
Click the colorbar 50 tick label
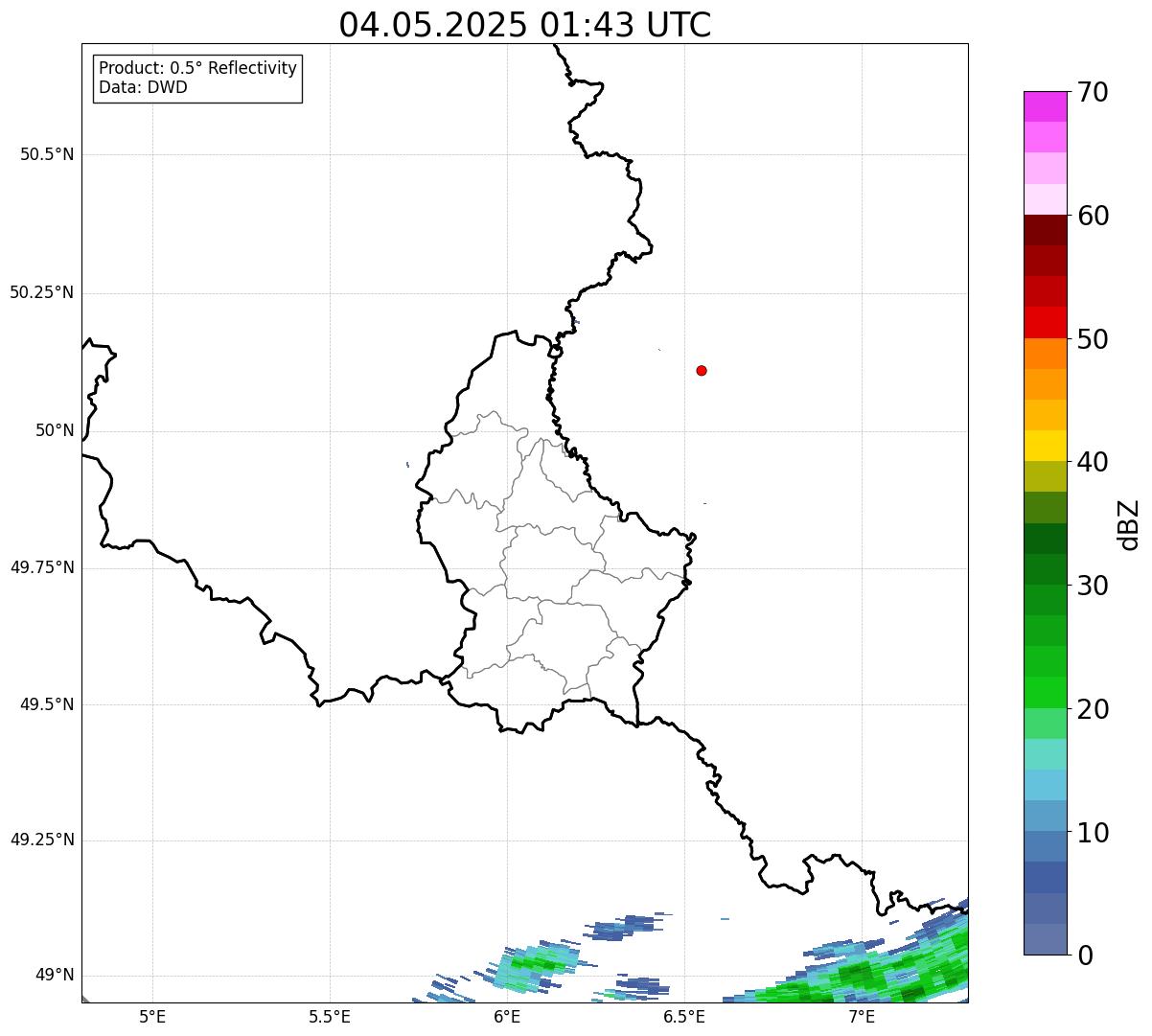(x=1094, y=339)
